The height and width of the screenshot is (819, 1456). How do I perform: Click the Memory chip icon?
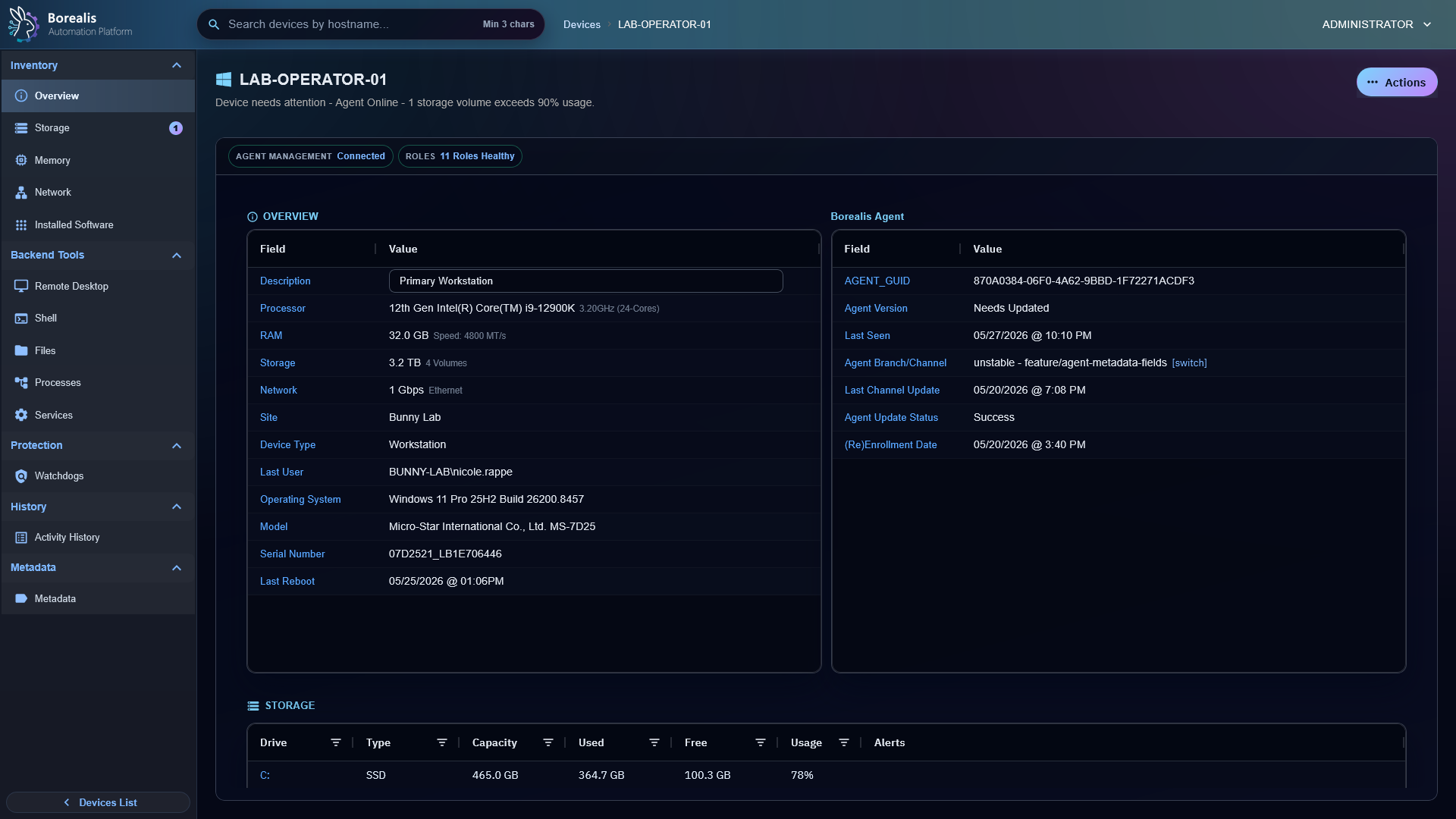click(21, 161)
